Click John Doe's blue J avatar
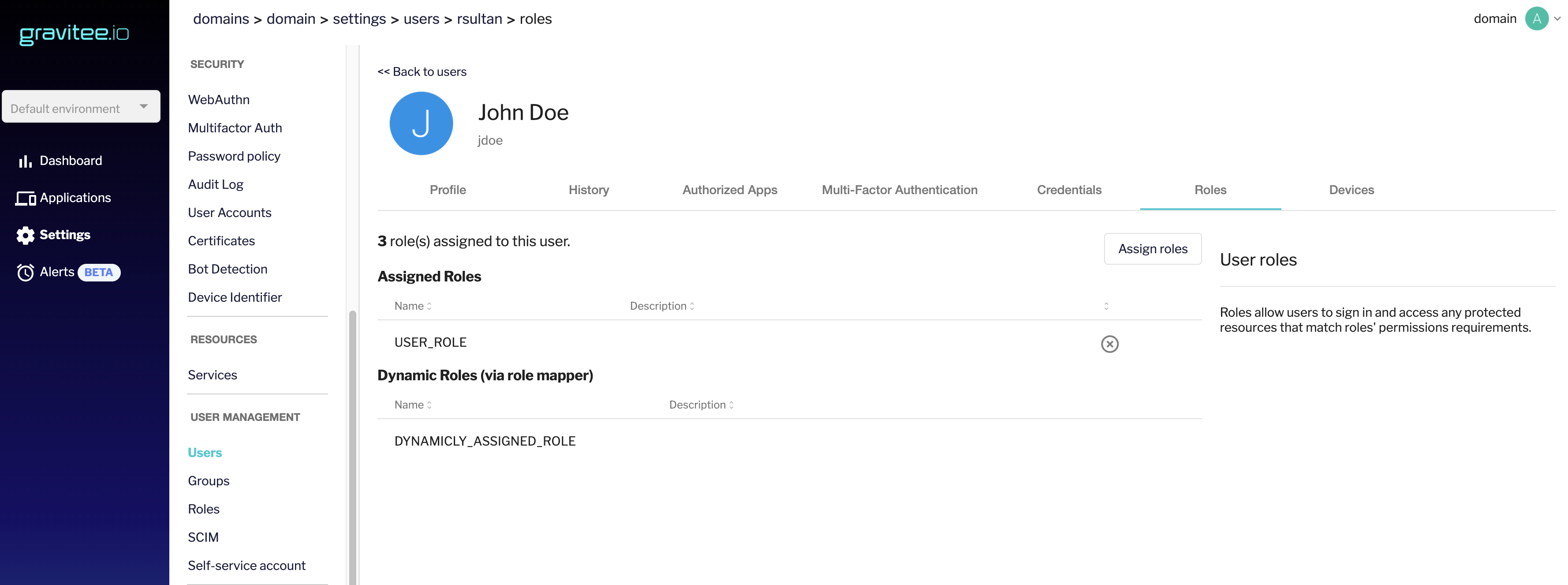 [x=421, y=123]
